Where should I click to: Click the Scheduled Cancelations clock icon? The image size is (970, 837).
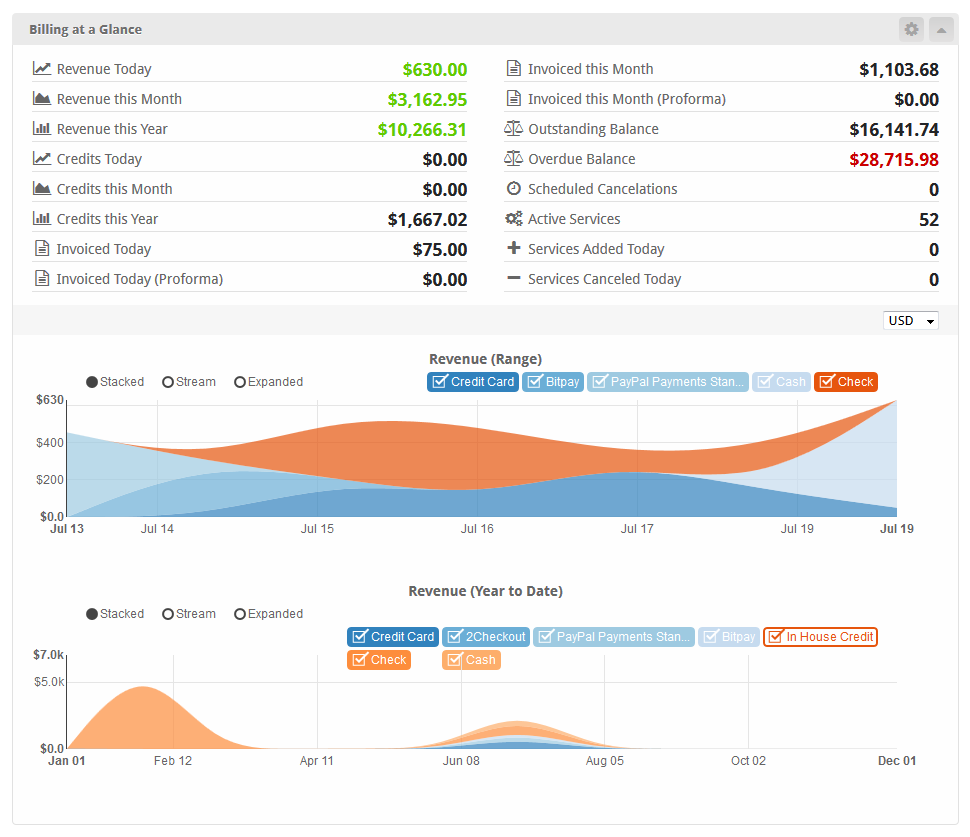(513, 189)
